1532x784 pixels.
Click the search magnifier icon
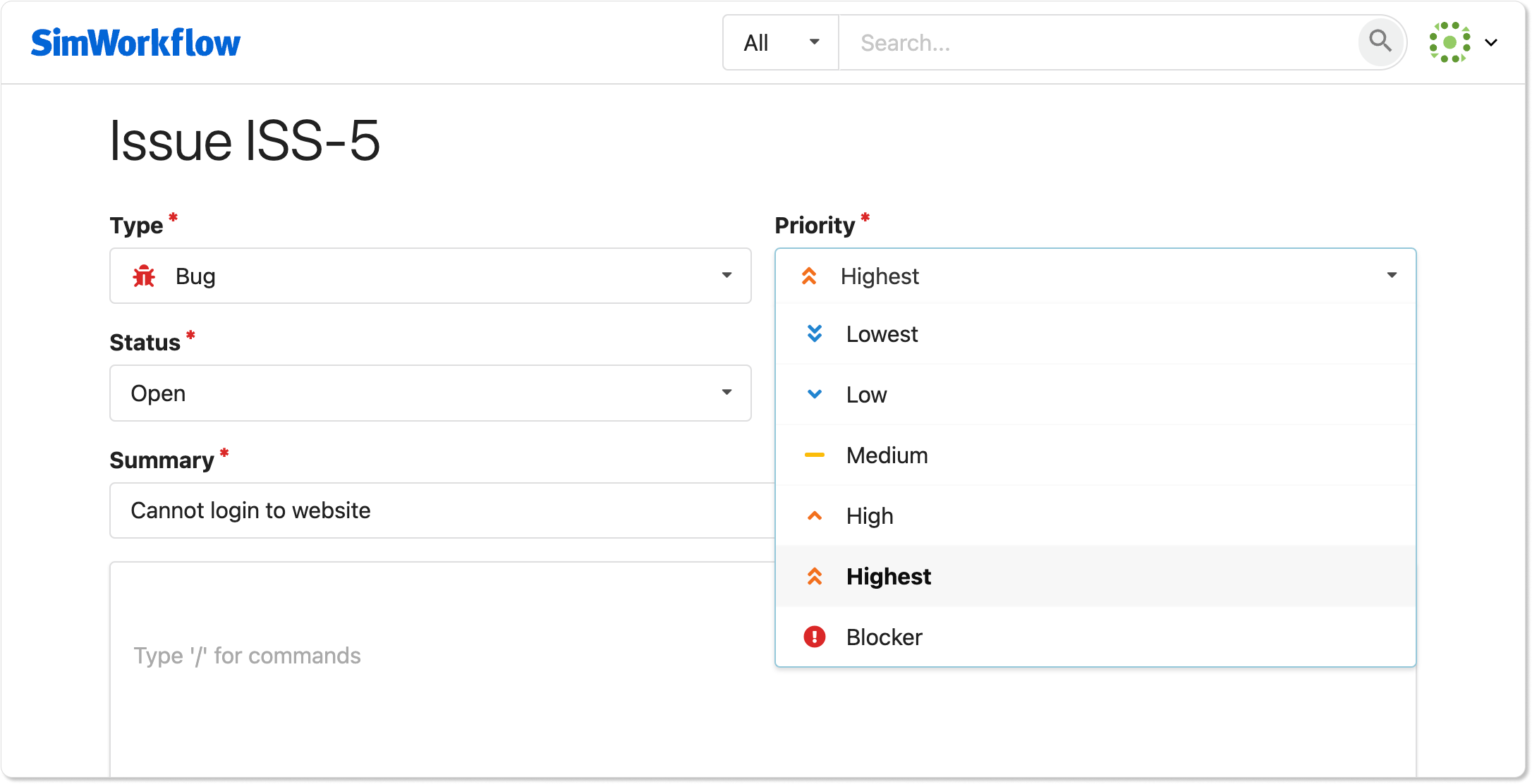tap(1380, 42)
